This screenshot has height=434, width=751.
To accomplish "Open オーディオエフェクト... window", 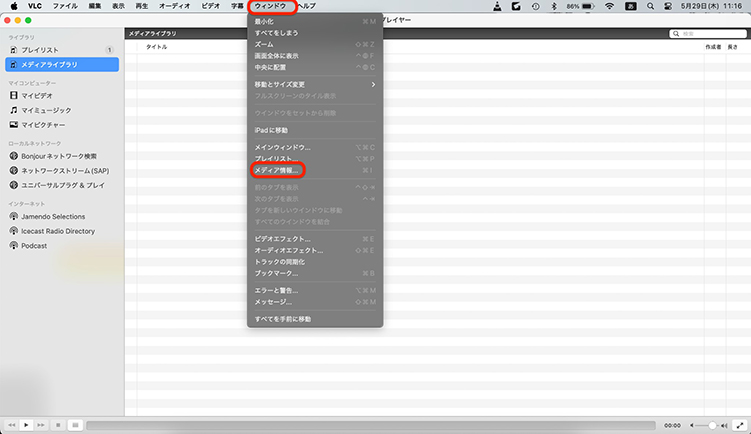I will point(315,251).
